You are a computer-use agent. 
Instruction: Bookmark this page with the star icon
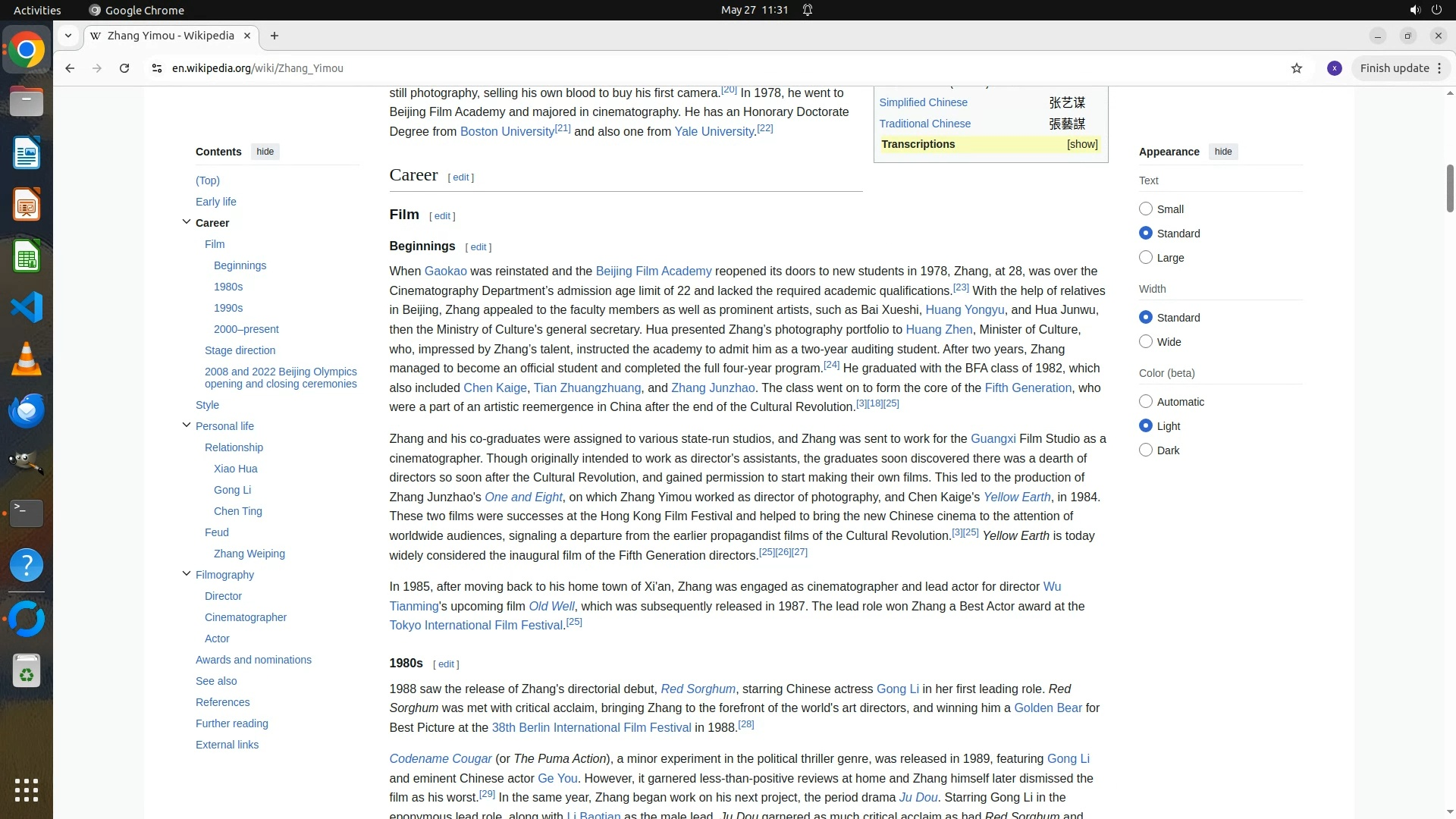coord(1297,68)
